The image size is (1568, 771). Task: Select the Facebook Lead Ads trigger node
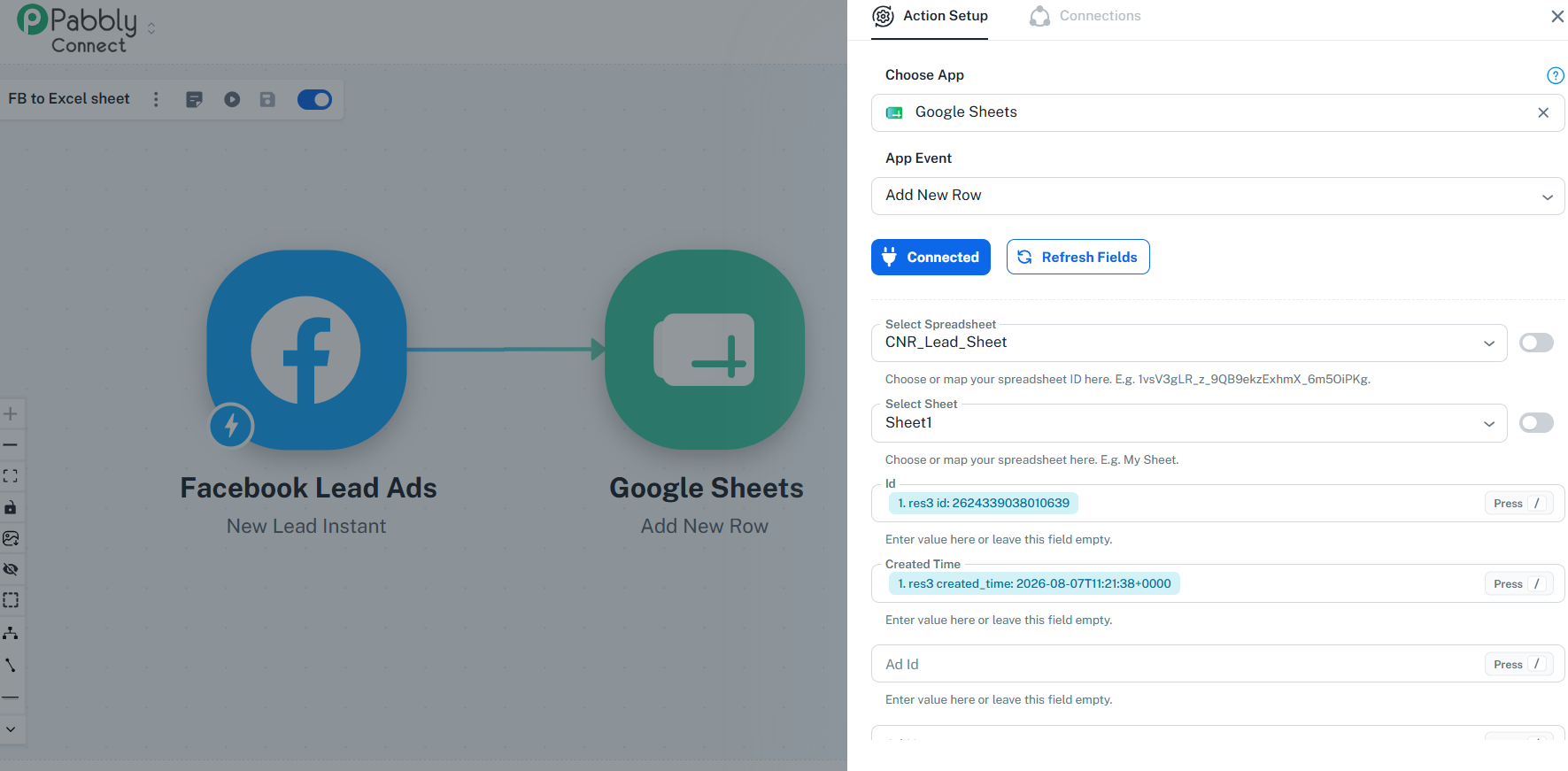[x=306, y=350]
